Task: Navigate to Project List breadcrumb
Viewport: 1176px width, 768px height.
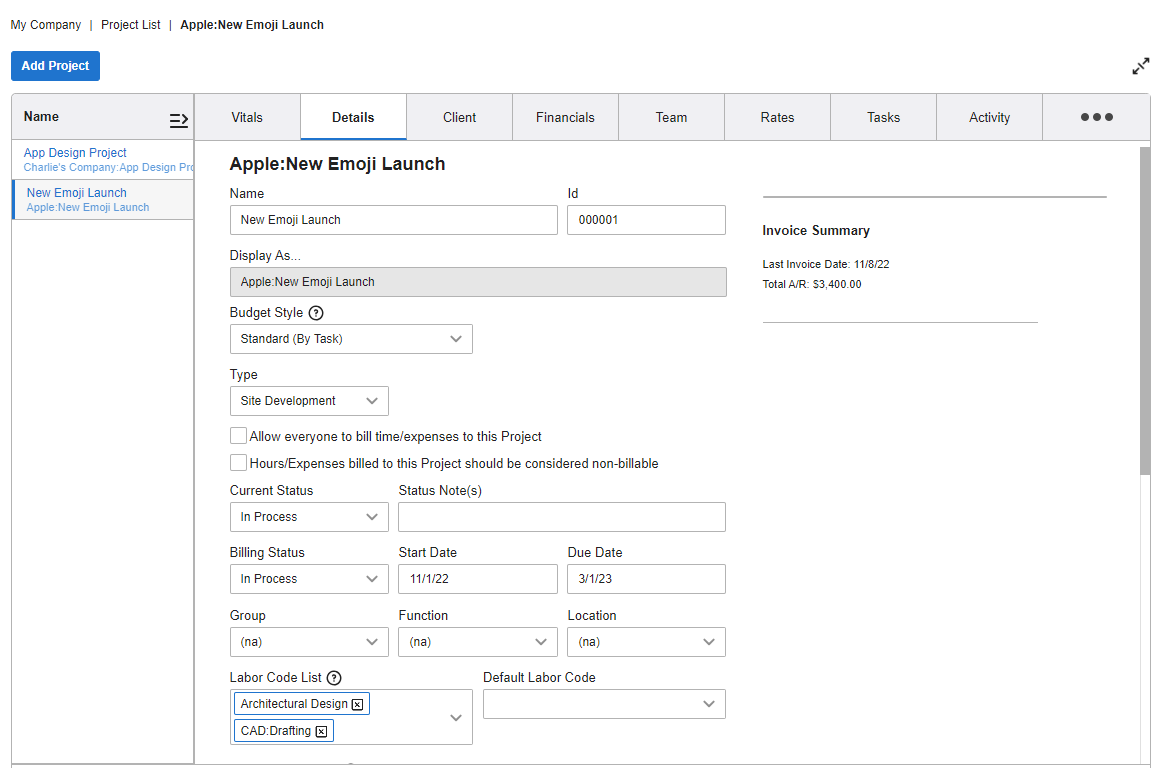Action: coord(130,24)
